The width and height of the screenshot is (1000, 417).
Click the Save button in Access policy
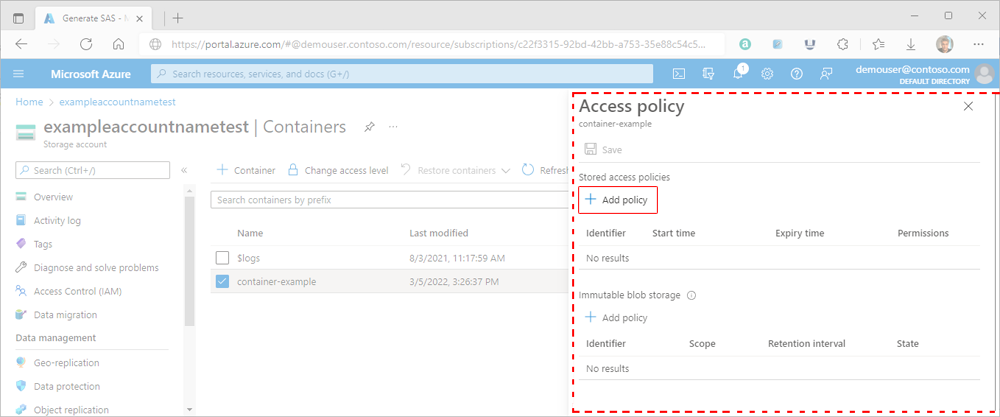pos(603,150)
